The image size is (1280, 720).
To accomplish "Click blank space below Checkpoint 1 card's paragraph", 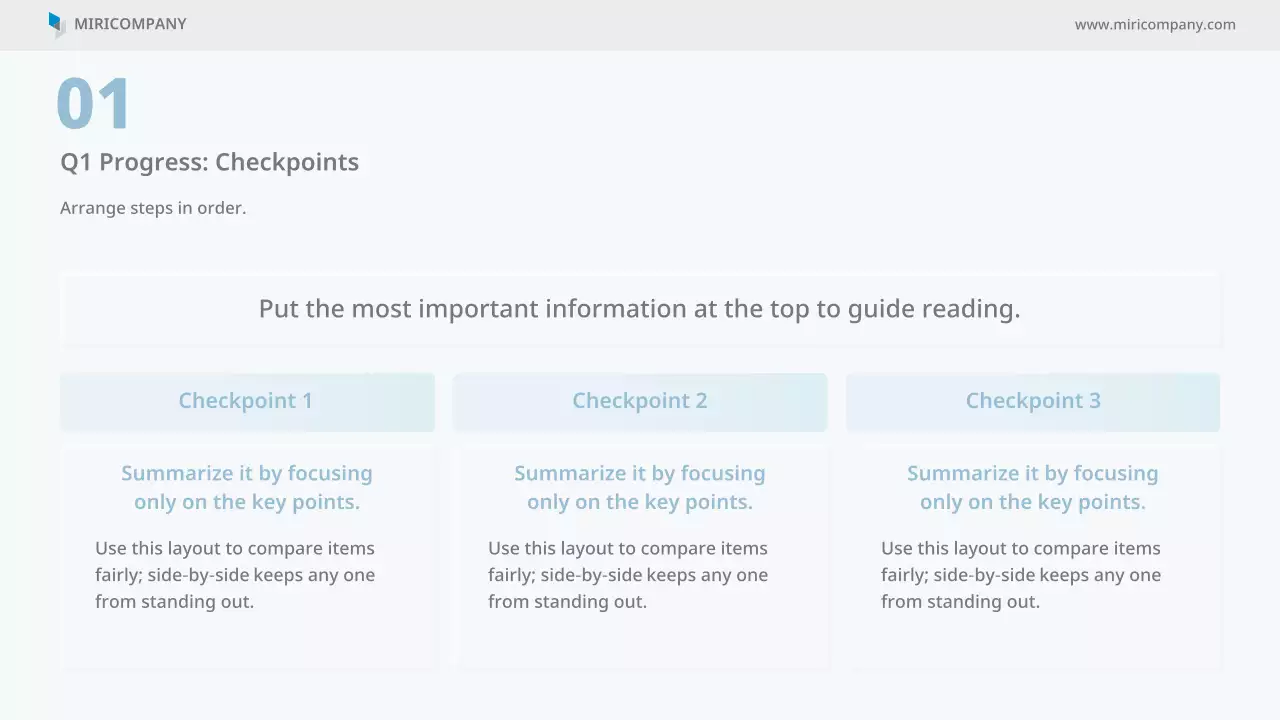I will tap(247, 640).
